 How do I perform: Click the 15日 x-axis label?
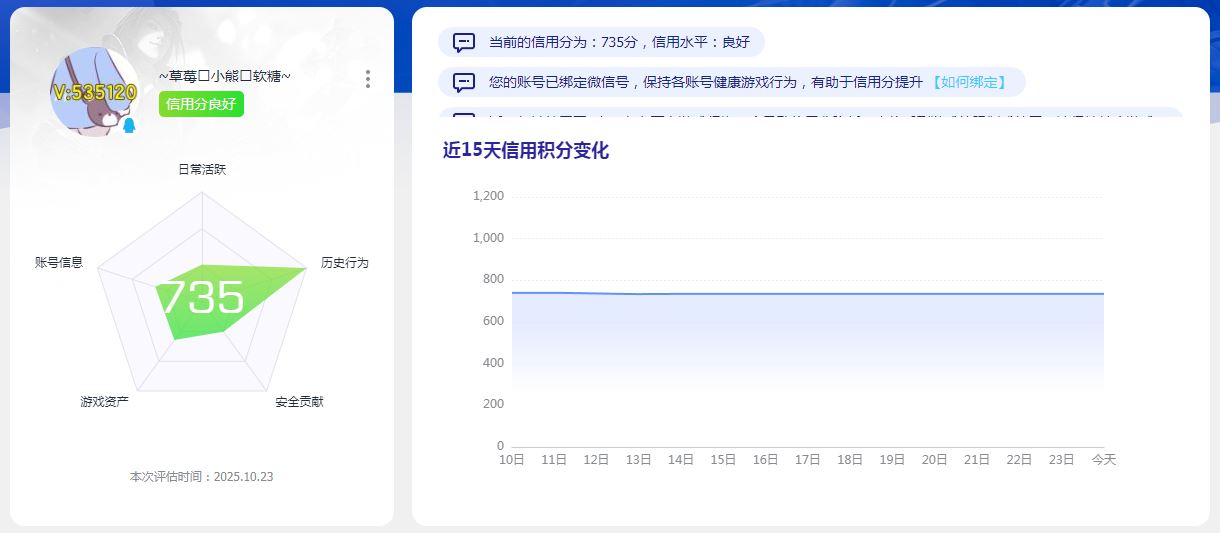(x=723, y=459)
